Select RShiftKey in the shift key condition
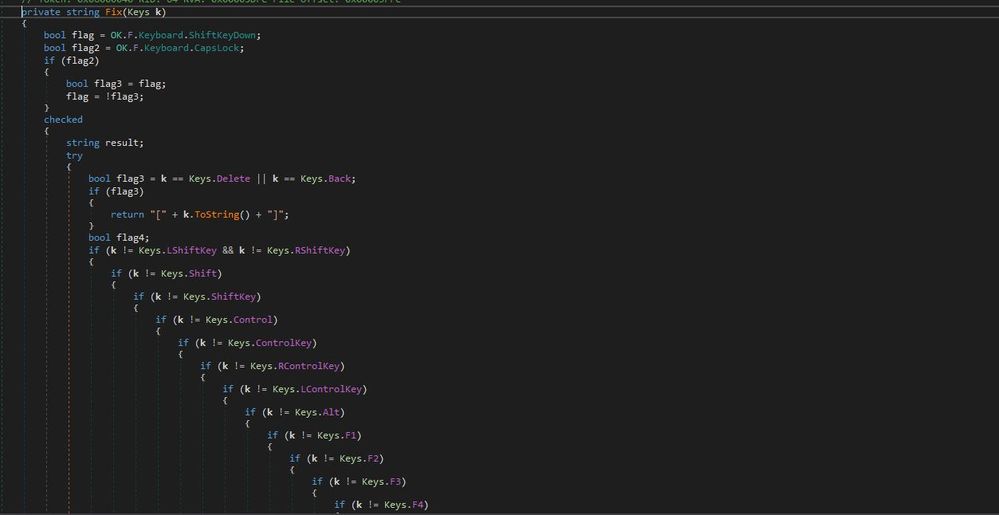This screenshot has height=515, width=999. click(x=320, y=250)
